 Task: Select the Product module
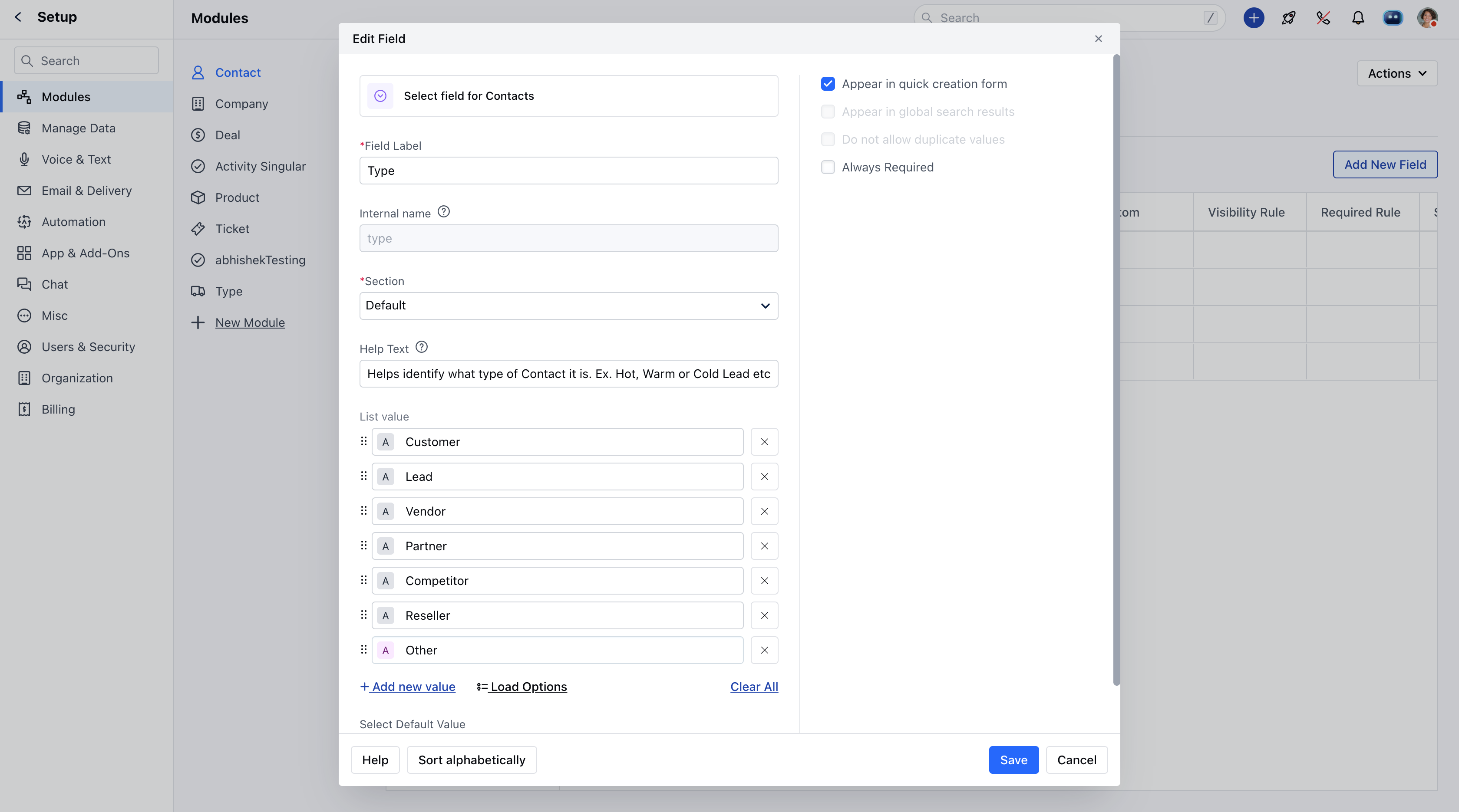point(237,197)
